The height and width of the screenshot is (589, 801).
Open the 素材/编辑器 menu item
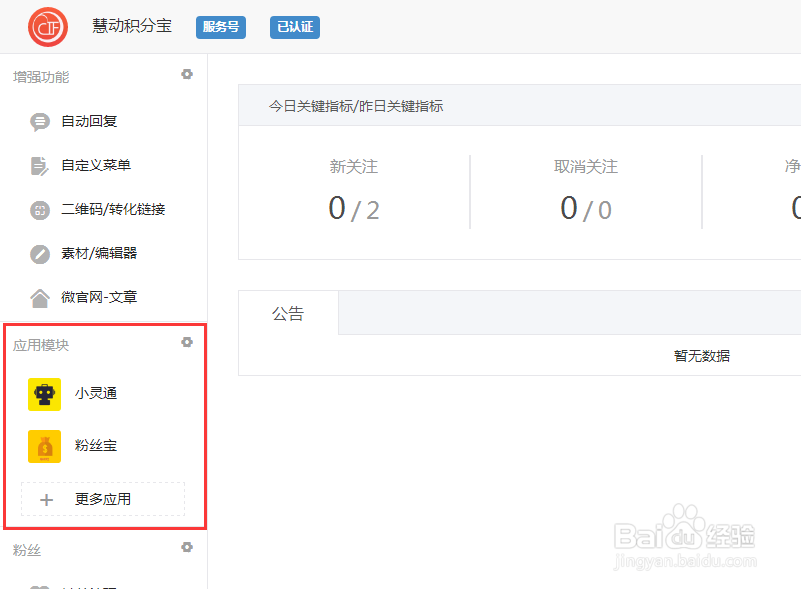coord(99,253)
